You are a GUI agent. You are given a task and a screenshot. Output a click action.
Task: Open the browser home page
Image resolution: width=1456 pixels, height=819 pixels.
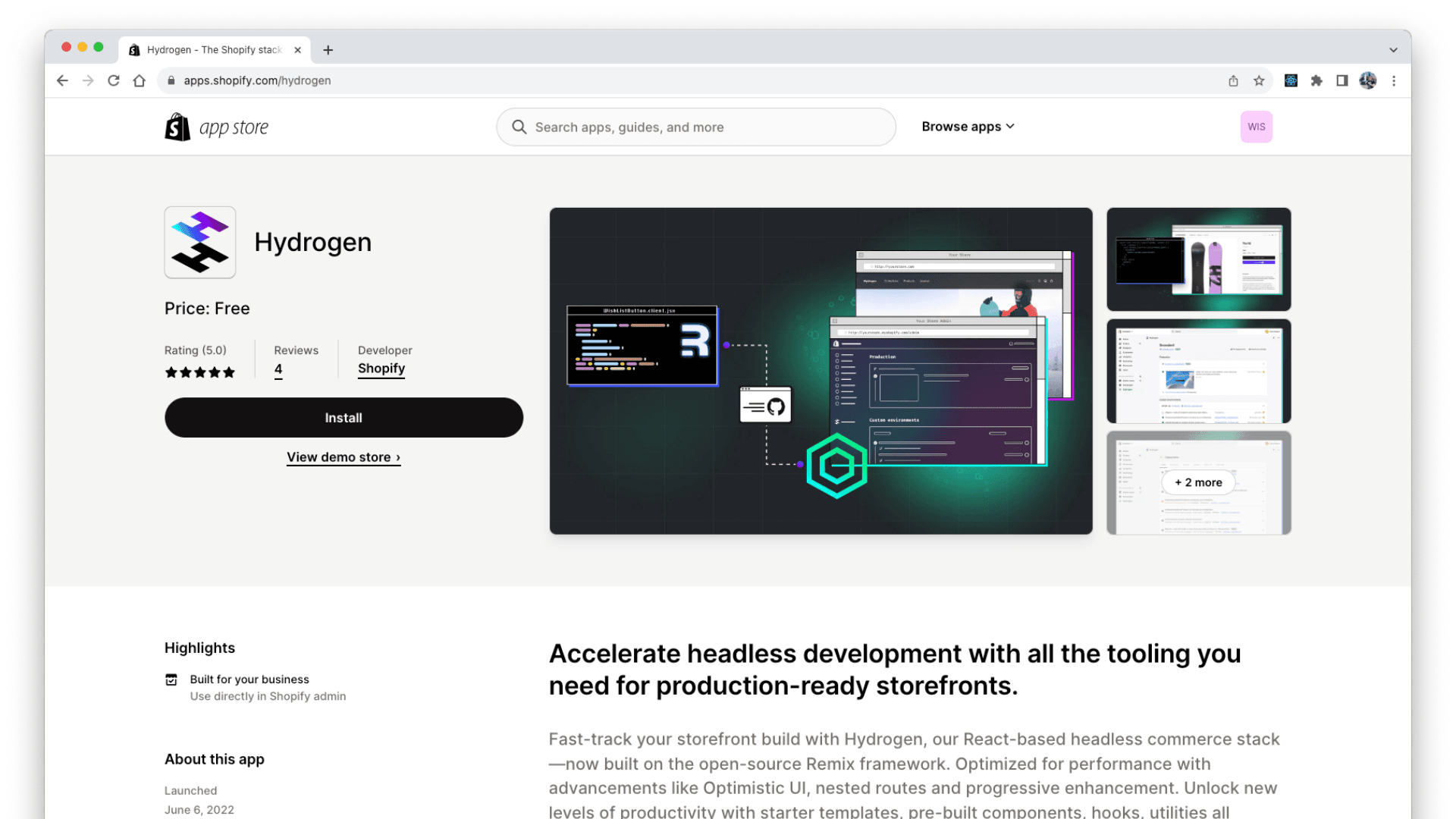pos(139,80)
